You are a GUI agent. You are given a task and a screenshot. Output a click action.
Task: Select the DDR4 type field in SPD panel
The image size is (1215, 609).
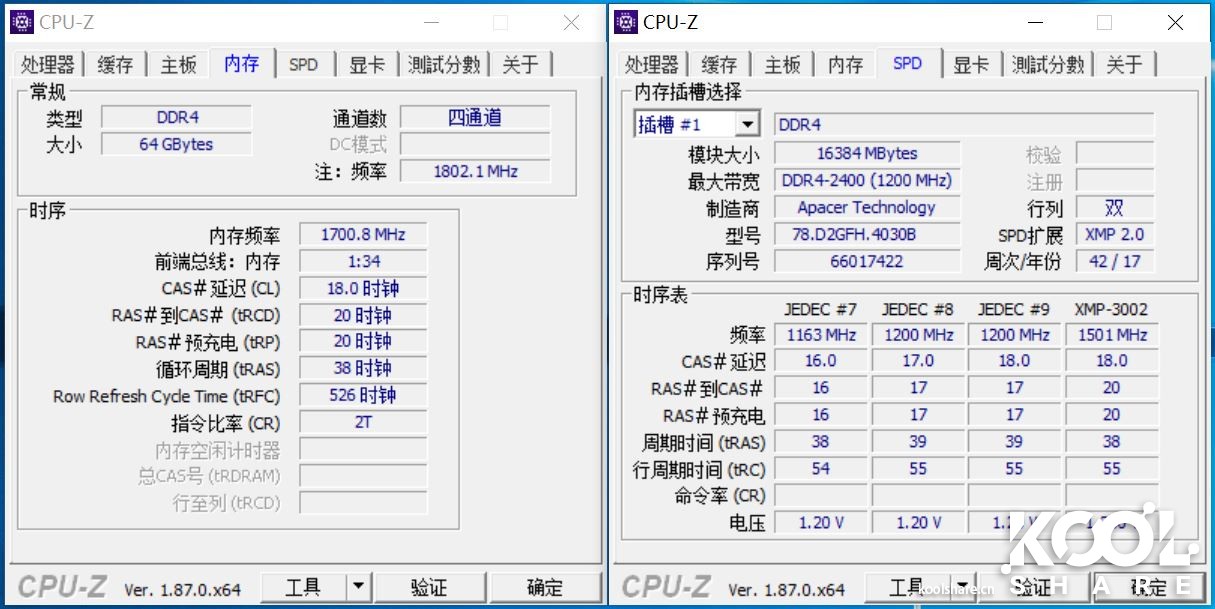click(x=963, y=123)
